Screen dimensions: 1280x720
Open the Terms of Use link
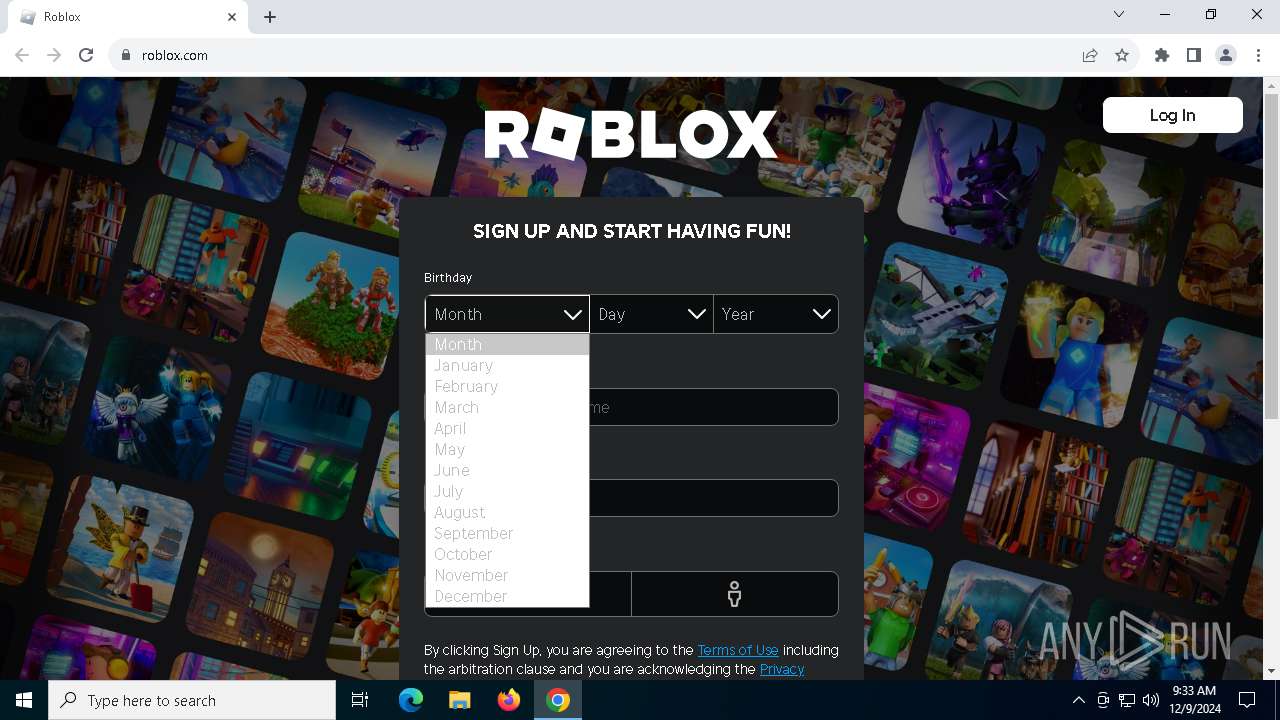[738, 650]
